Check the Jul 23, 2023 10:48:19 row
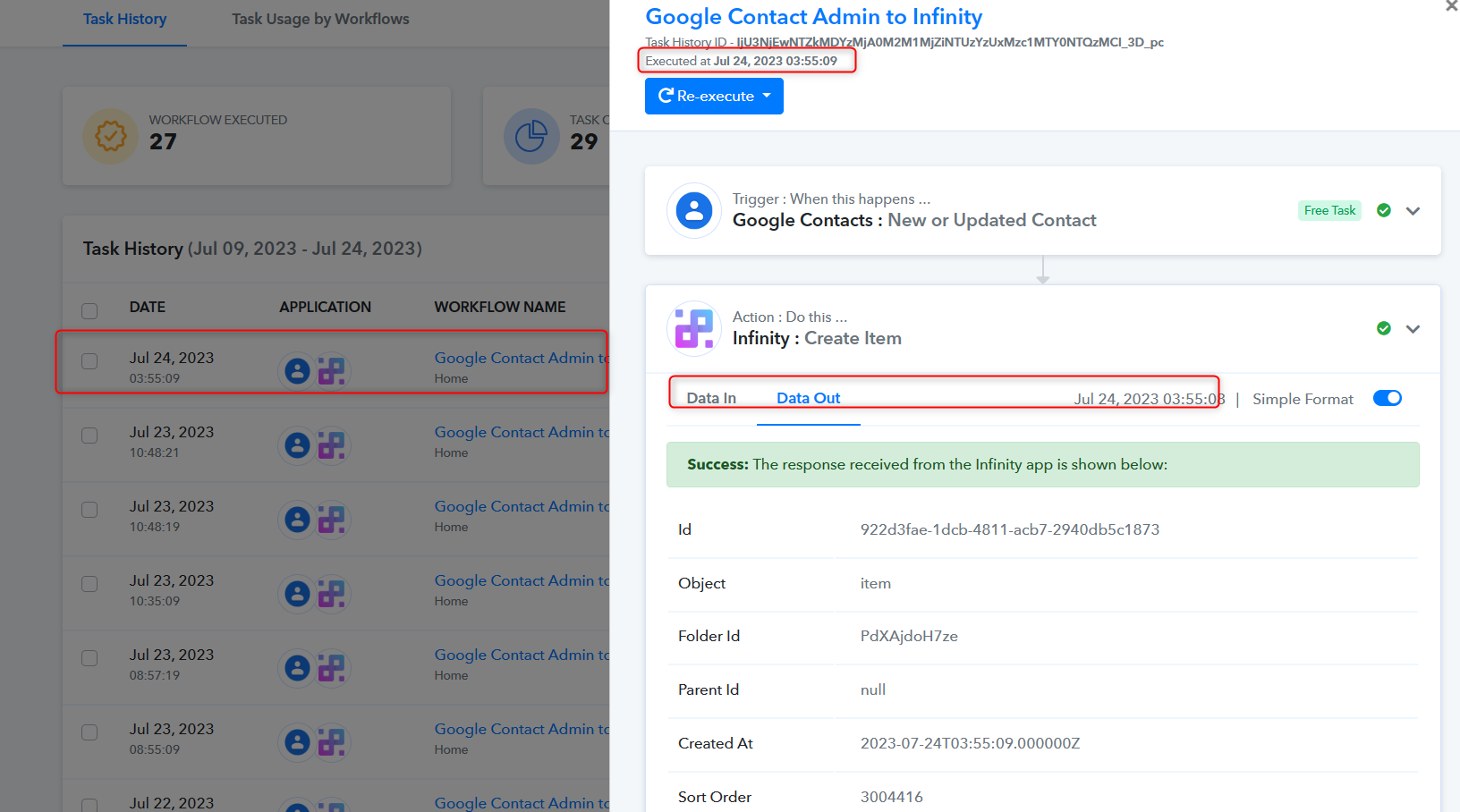 [x=89, y=509]
